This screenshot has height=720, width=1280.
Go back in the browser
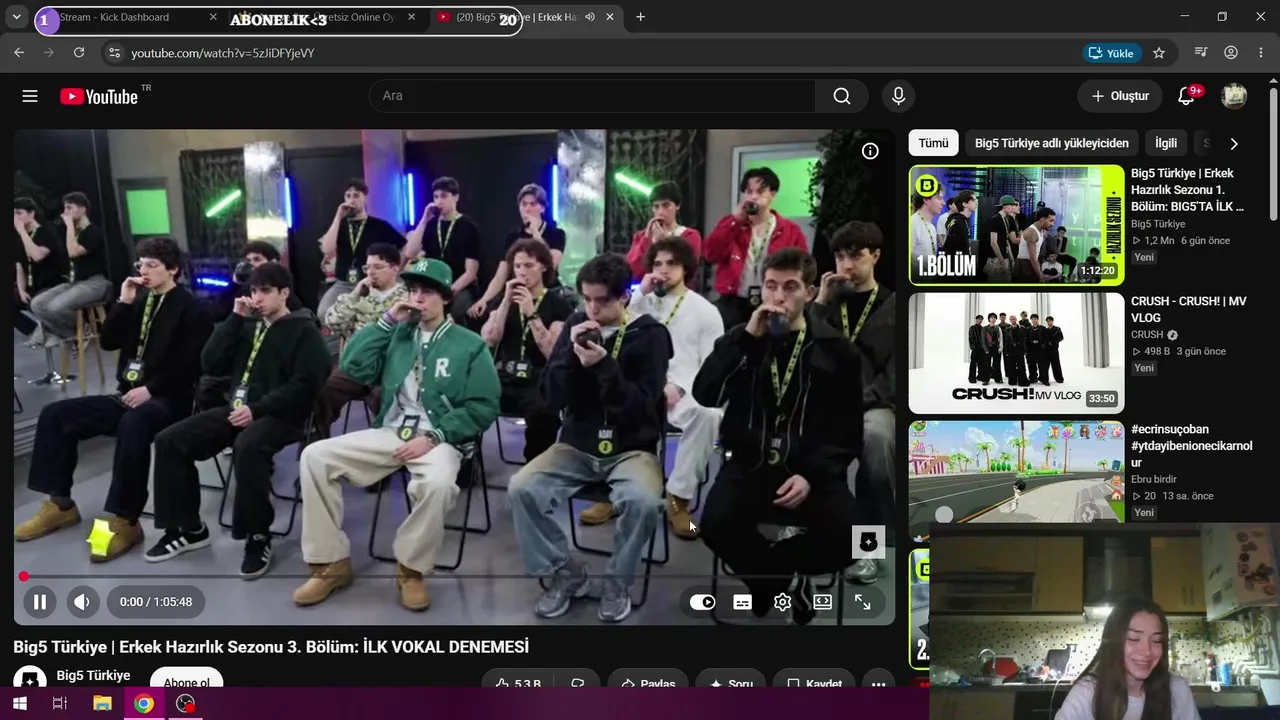pos(19,52)
